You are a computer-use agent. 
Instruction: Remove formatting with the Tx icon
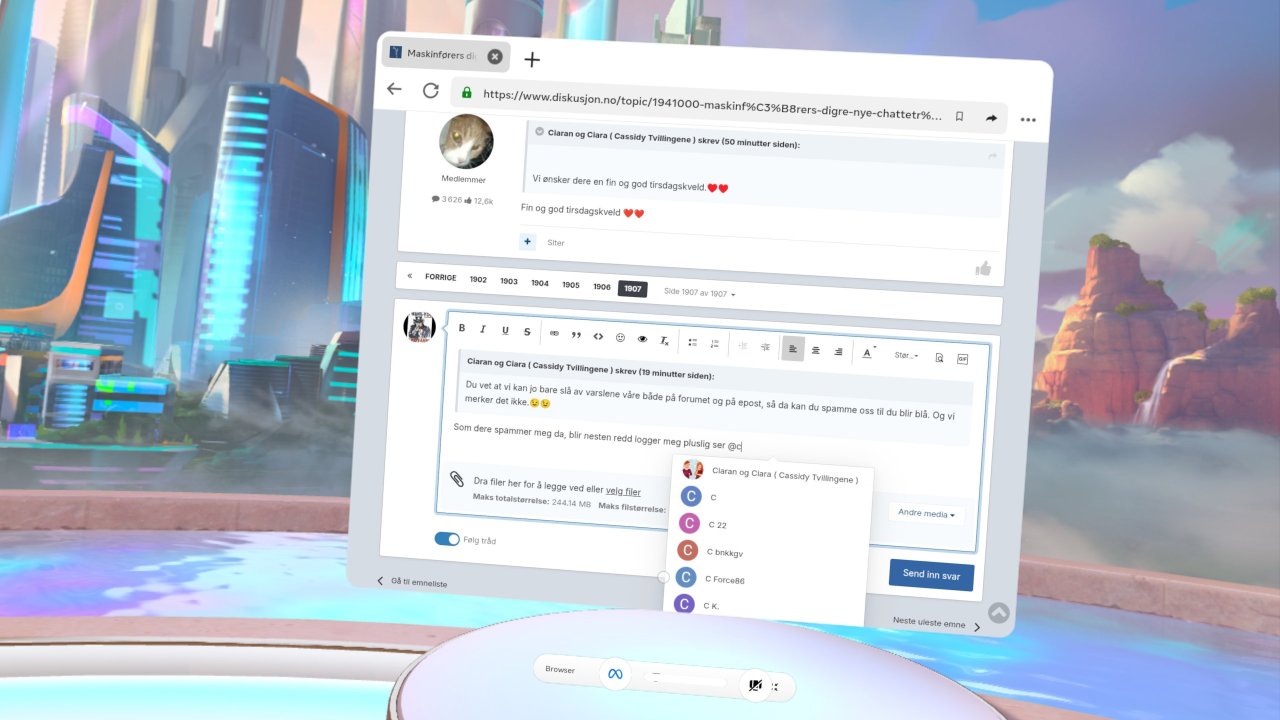(x=665, y=341)
